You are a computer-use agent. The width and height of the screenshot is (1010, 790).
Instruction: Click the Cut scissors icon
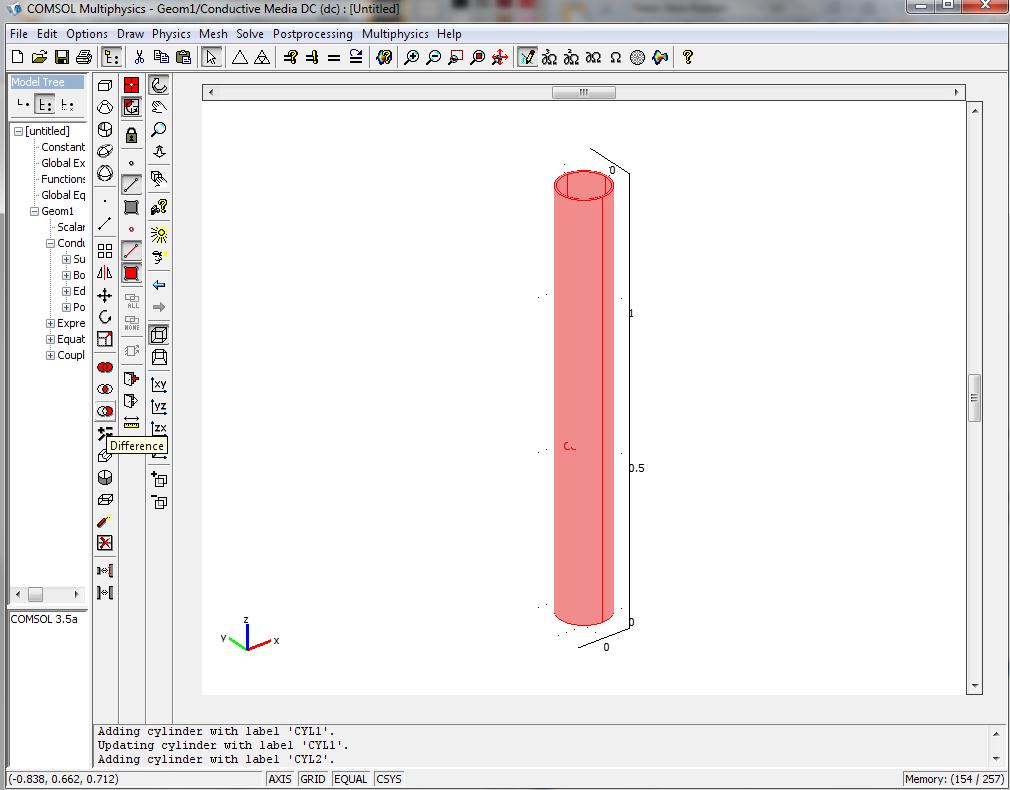[x=138, y=57]
